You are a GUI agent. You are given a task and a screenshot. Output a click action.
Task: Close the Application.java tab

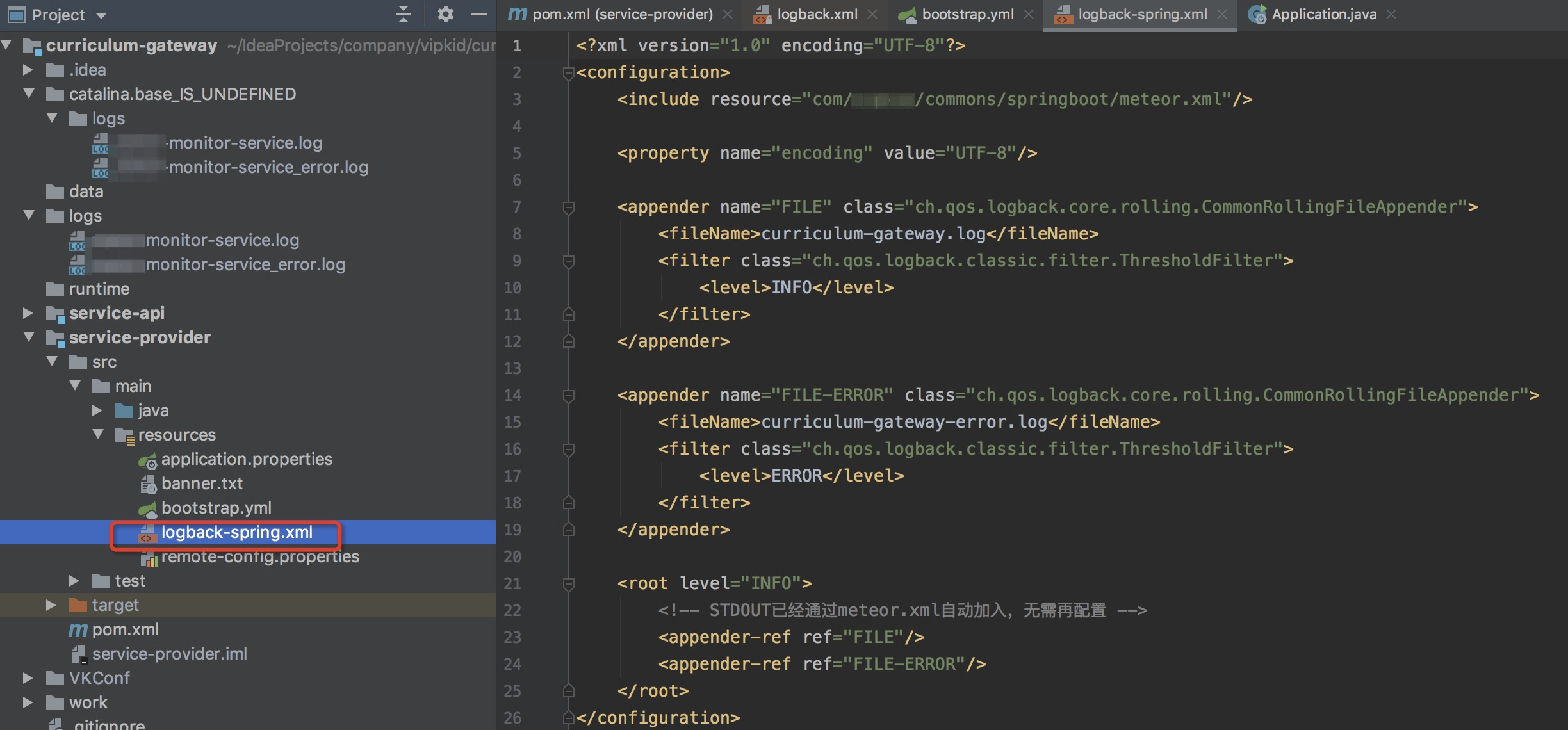click(1391, 14)
